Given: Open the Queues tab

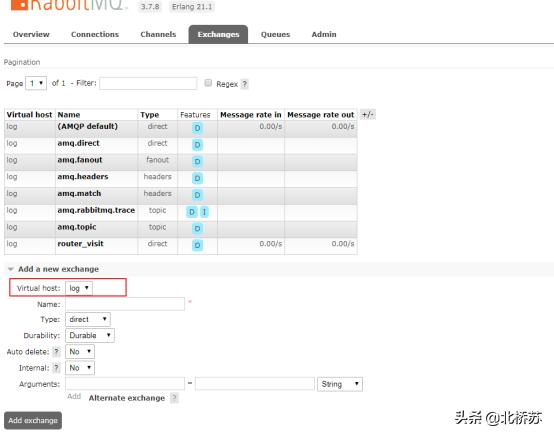Looking at the screenshot, I should (275, 34).
